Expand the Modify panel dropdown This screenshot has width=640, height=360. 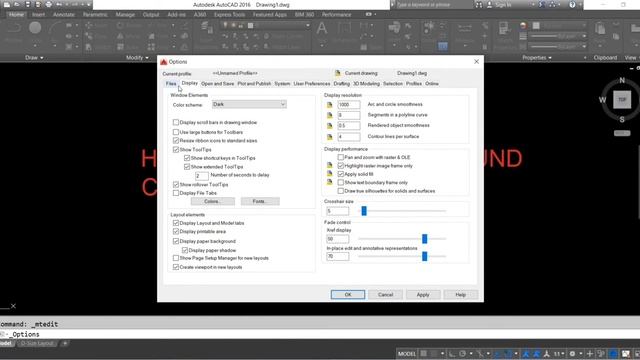tap(138, 58)
